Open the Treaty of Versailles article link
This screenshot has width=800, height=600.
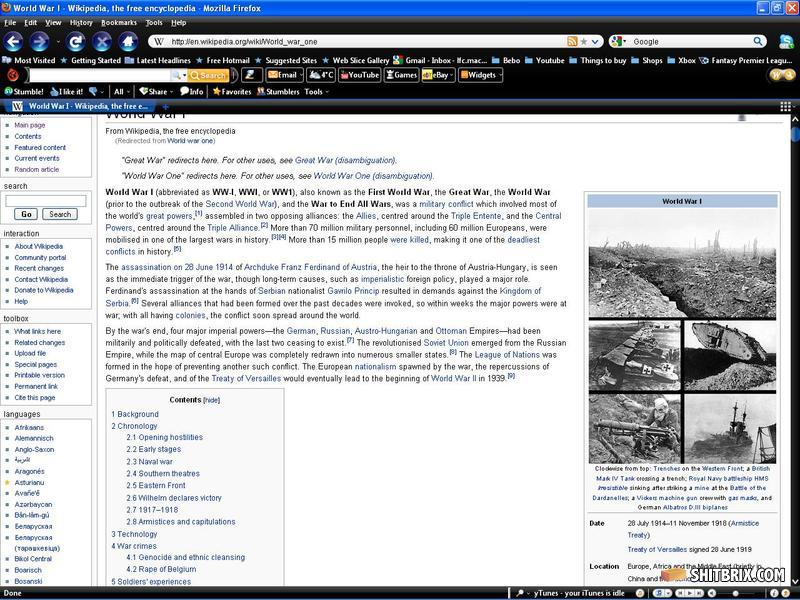coord(246,379)
